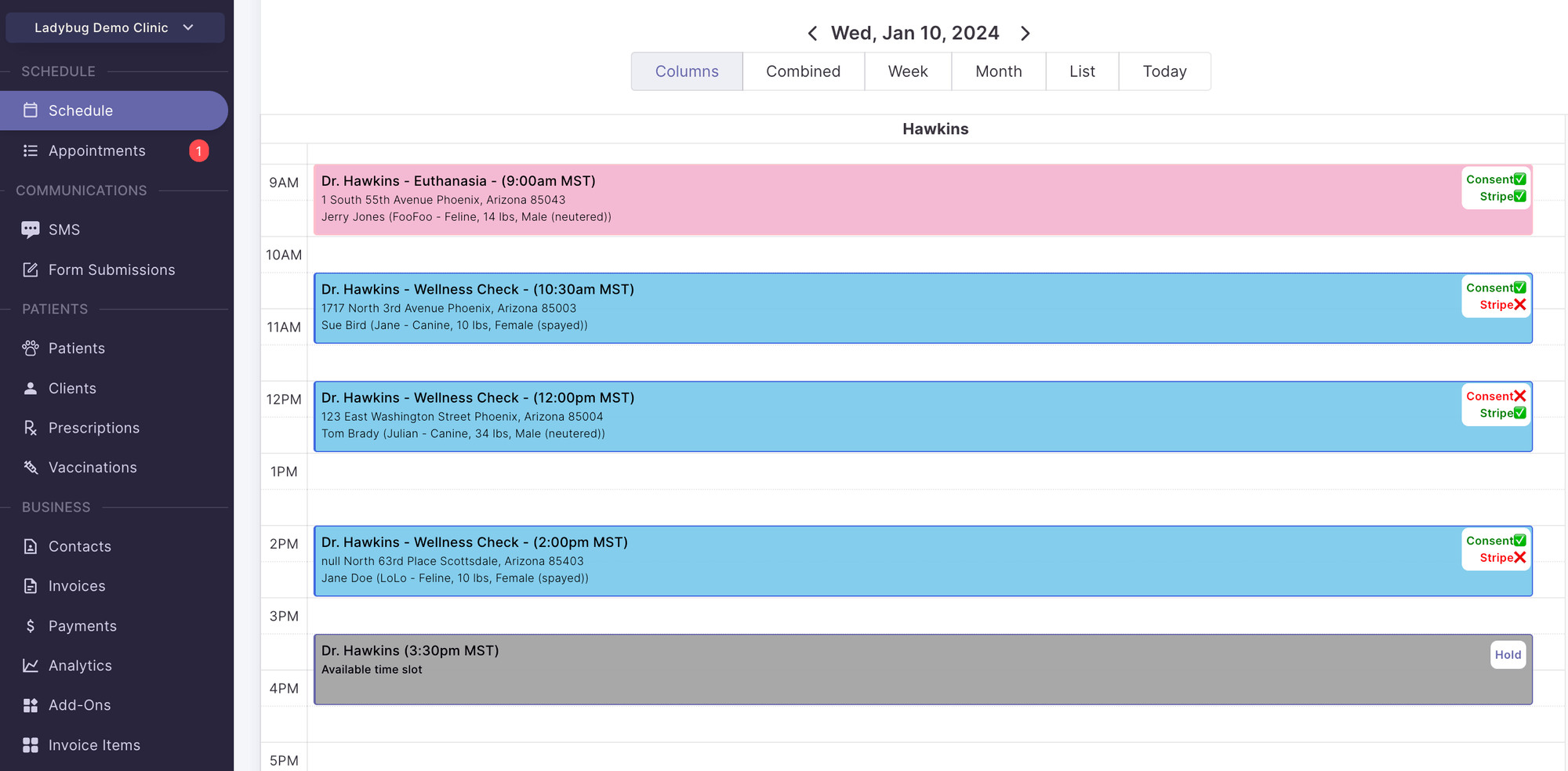Open the Invoice Items grid icon
Image resolution: width=1568 pixels, height=771 pixels.
click(31, 744)
